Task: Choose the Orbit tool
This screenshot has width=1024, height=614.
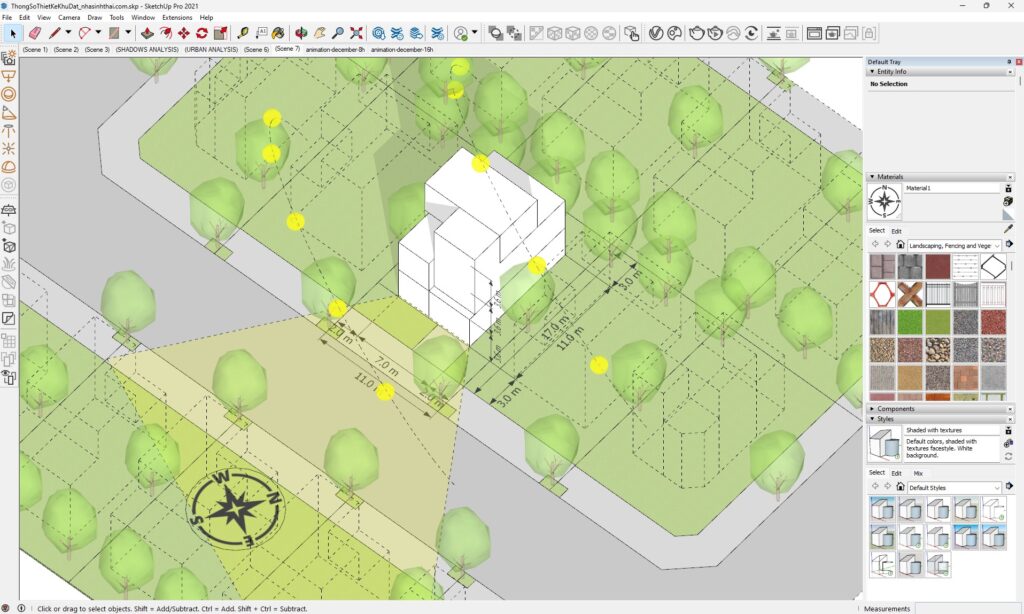Action: pos(300,33)
